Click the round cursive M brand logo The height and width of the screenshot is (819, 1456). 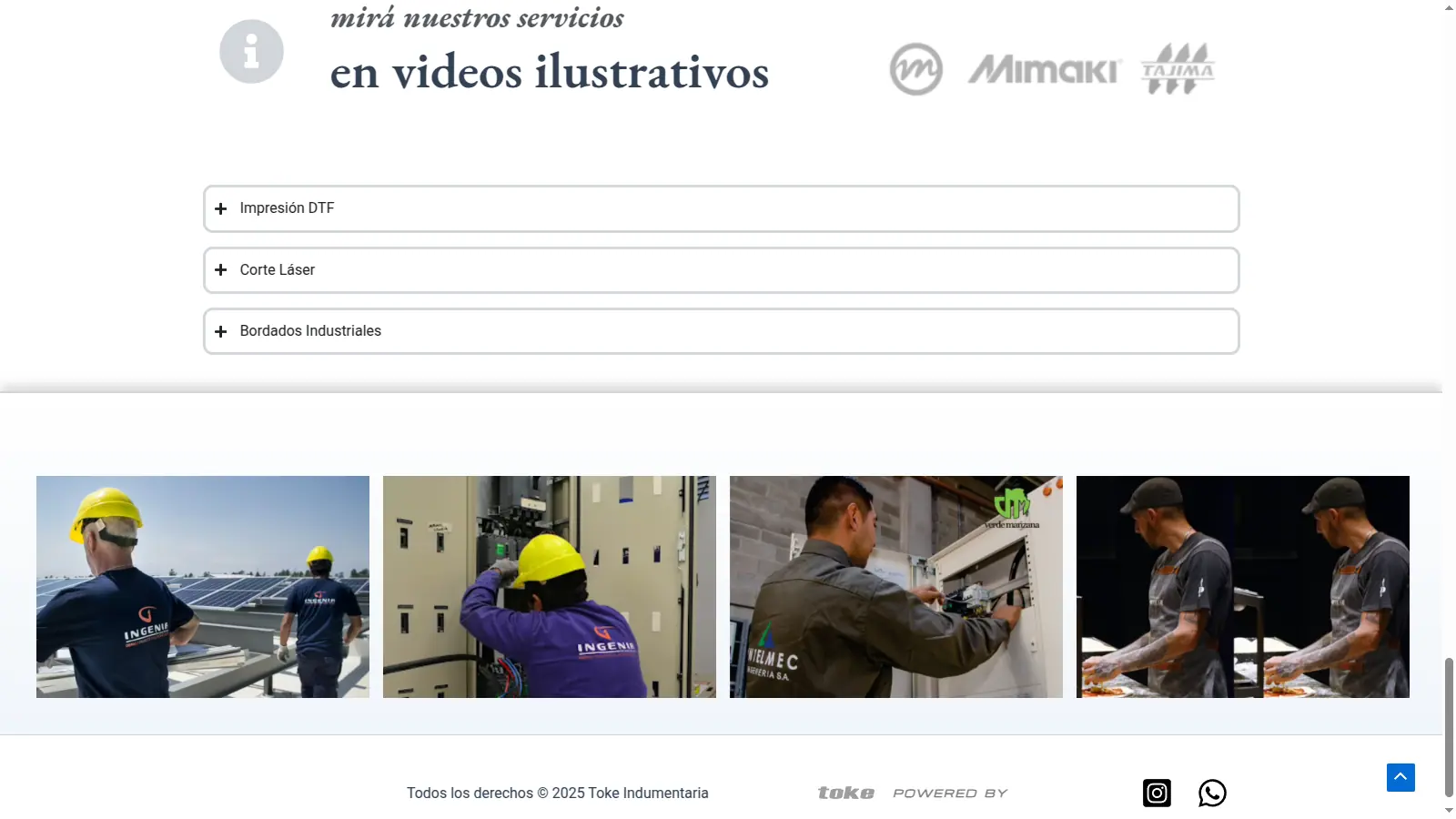(915, 69)
